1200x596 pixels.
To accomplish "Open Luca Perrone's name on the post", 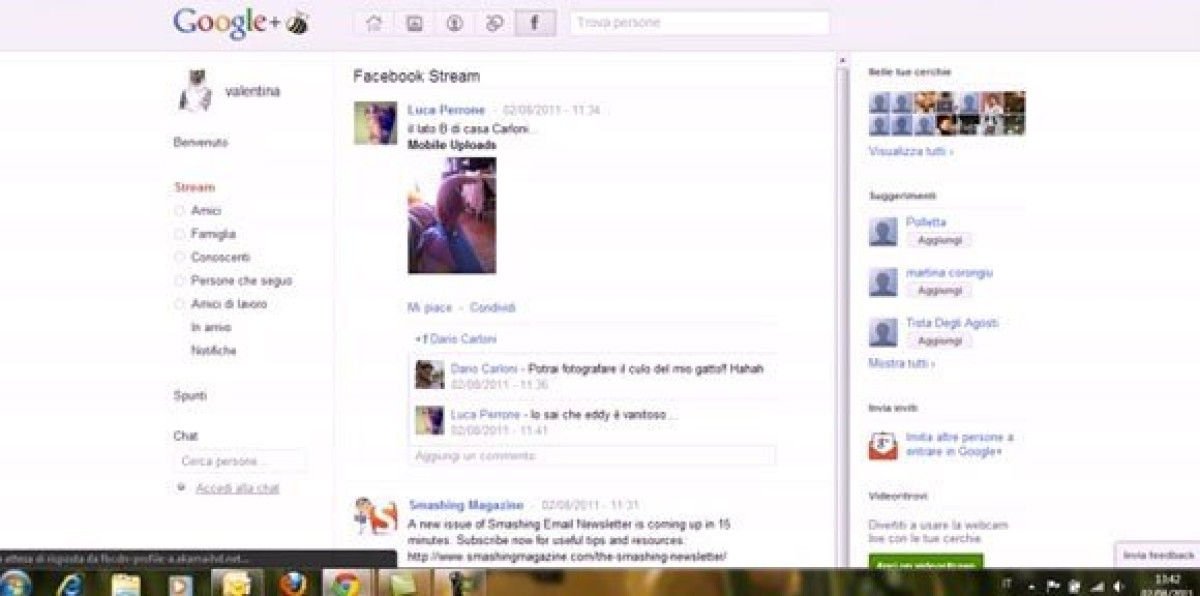I will pos(446,110).
